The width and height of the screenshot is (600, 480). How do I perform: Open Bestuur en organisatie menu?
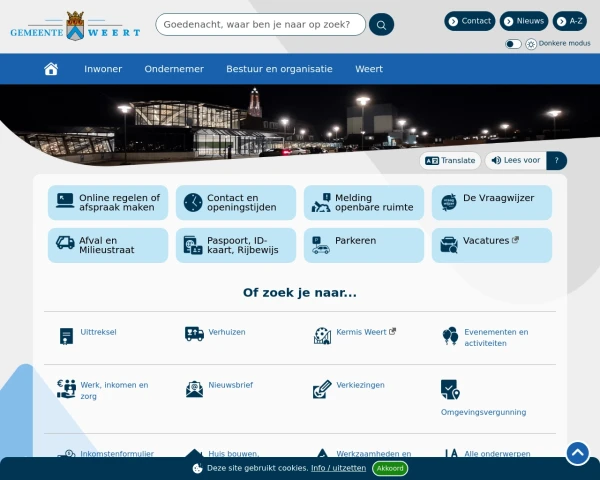[x=279, y=69]
